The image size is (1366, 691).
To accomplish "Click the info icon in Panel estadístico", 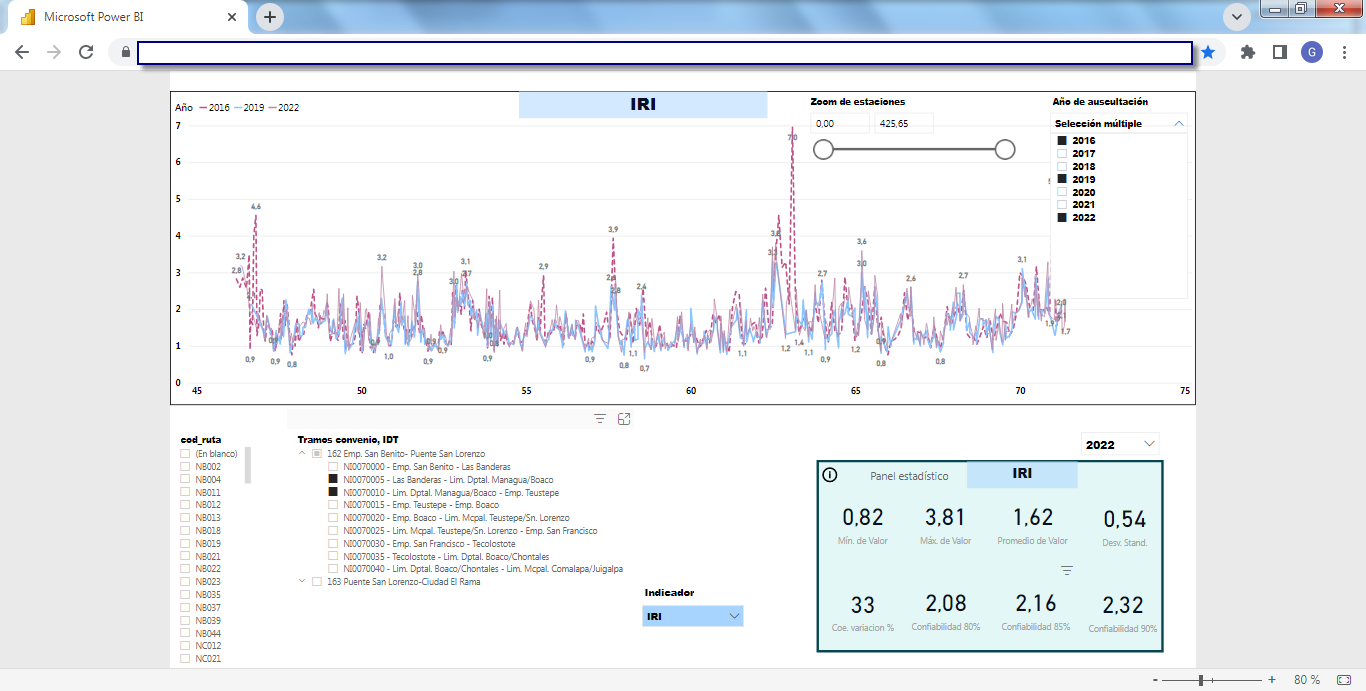I will [829, 475].
